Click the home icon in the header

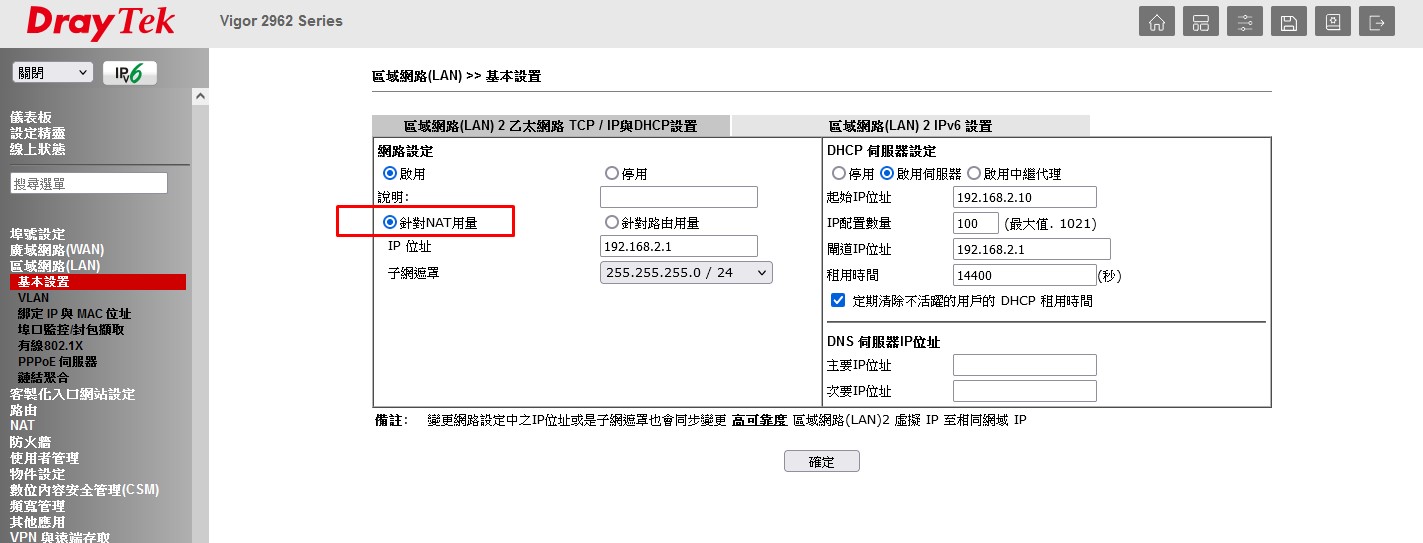[x=1157, y=22]
